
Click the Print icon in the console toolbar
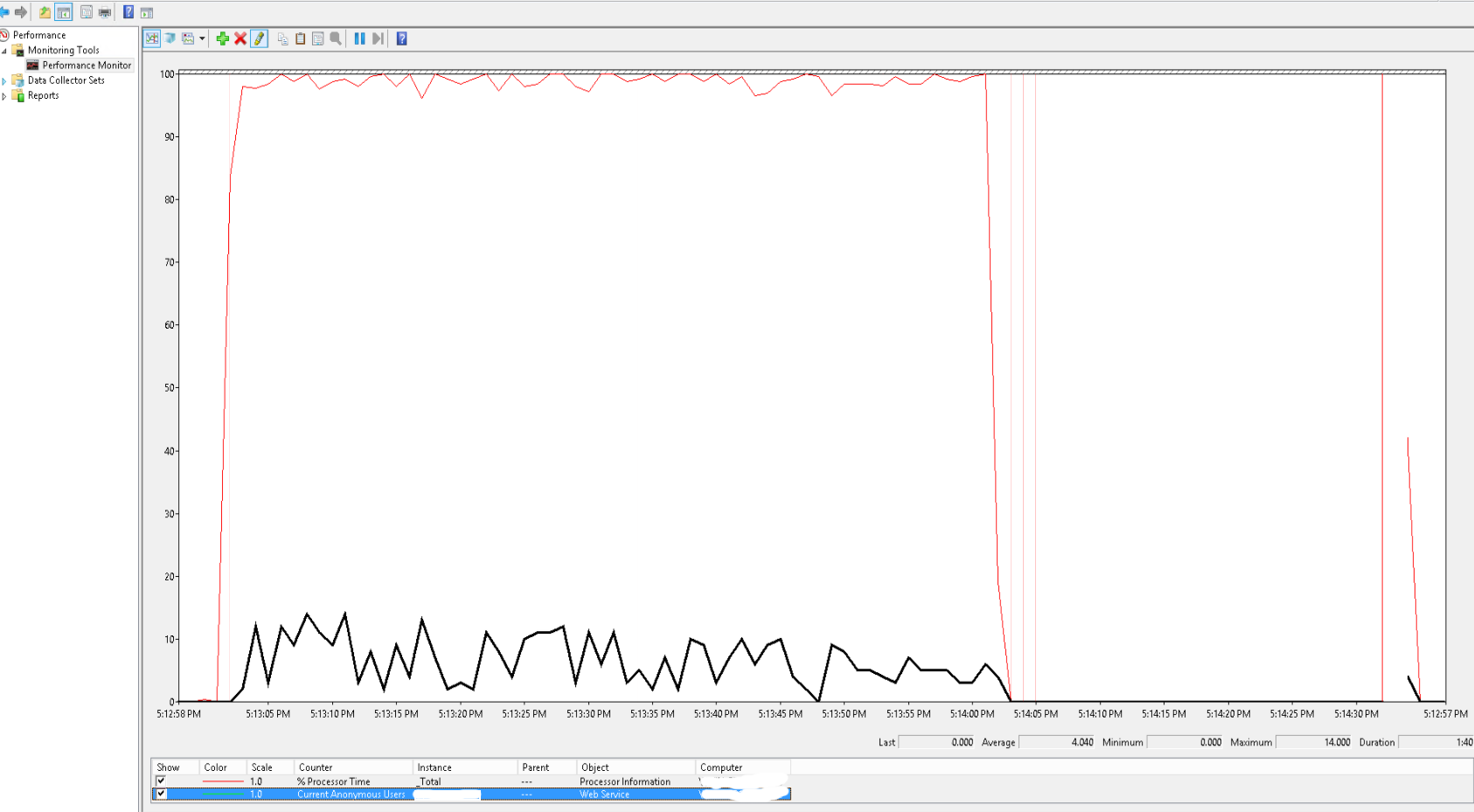105,12
